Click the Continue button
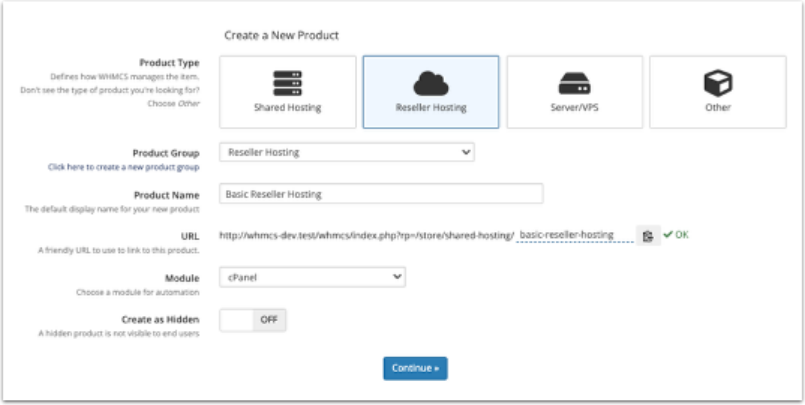 tap(415, 368)
